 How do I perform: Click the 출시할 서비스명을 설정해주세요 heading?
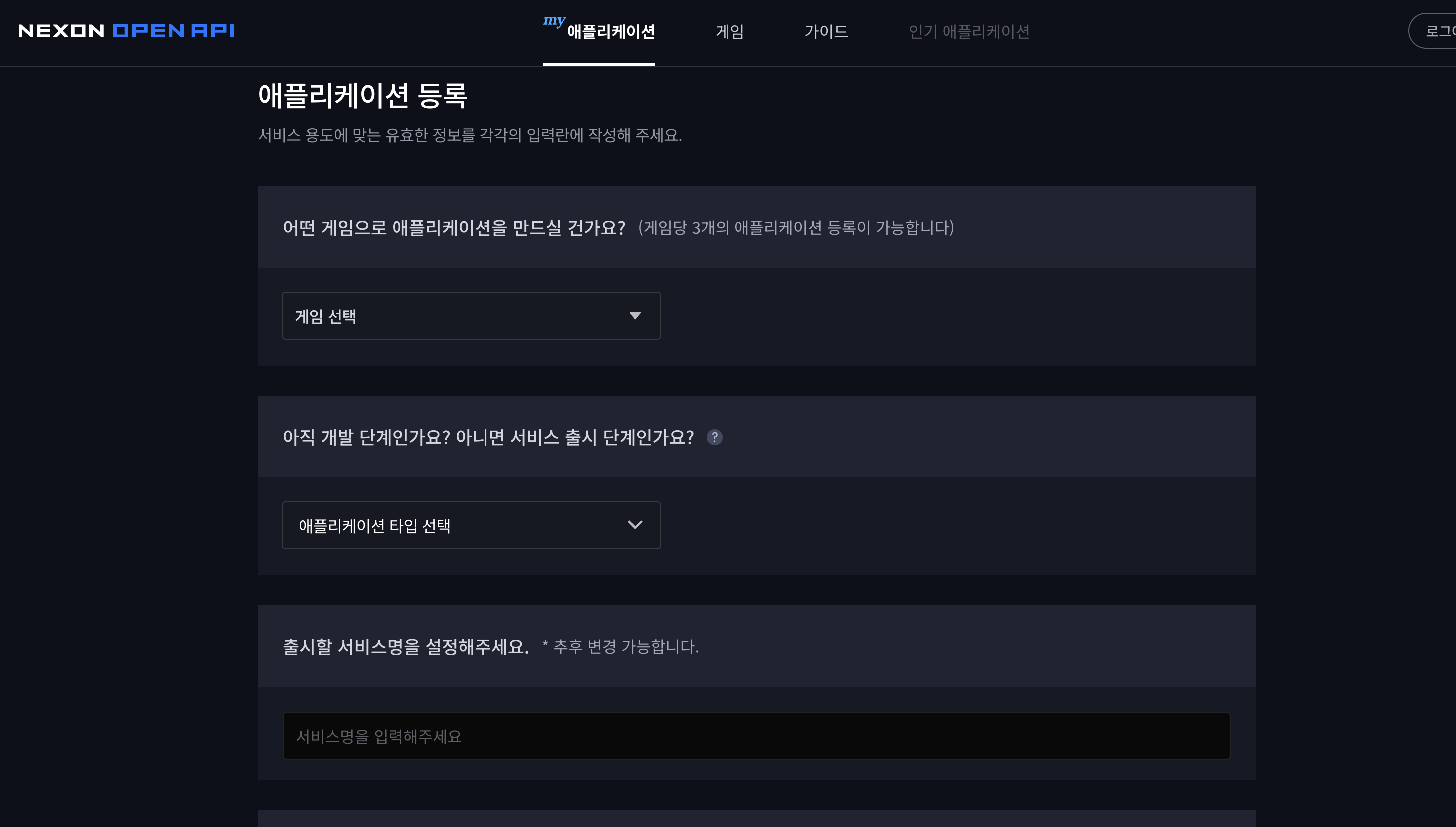click(x=406, y=647)
